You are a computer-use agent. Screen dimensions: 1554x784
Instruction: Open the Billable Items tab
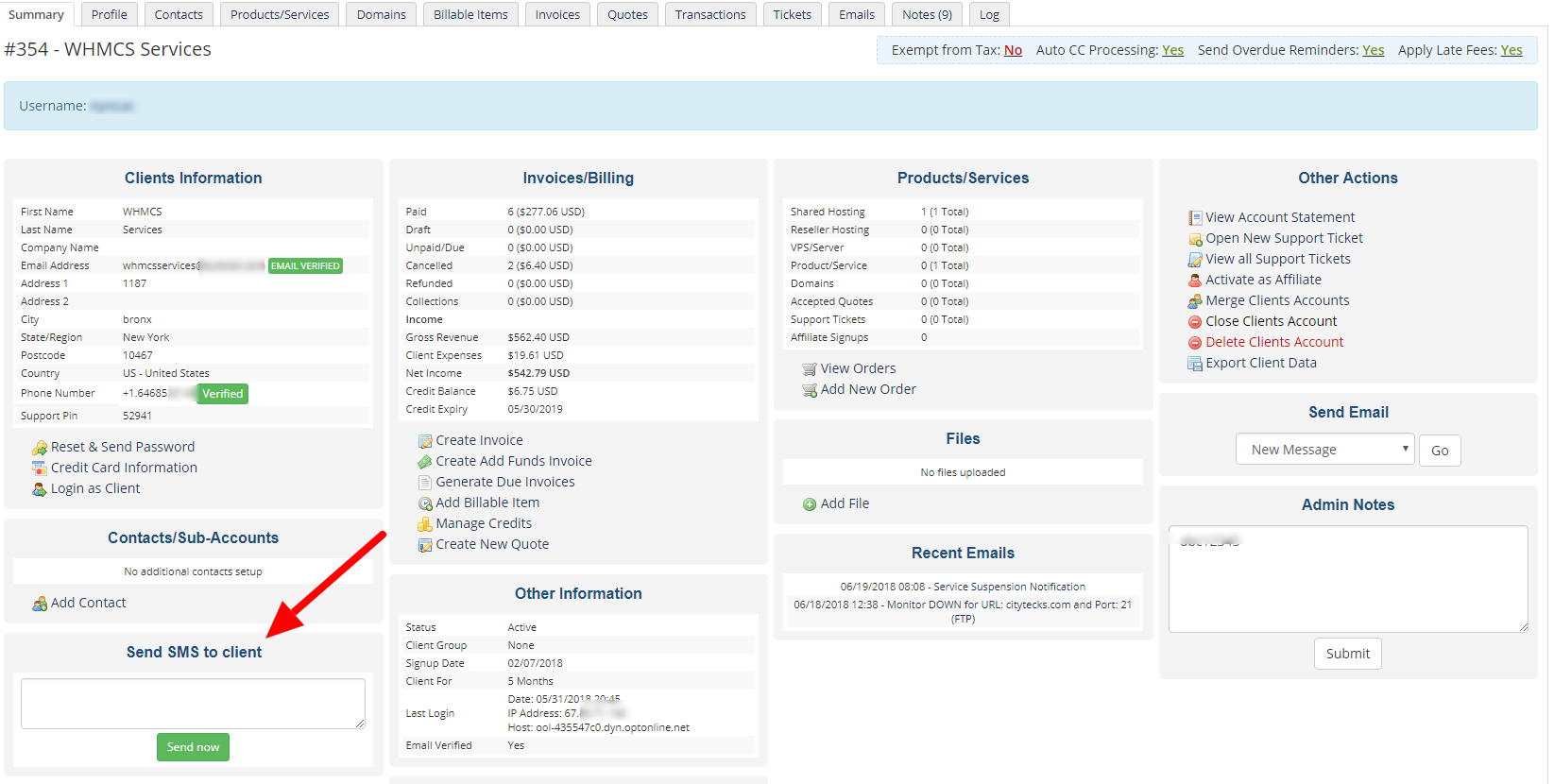pos(470,14)
